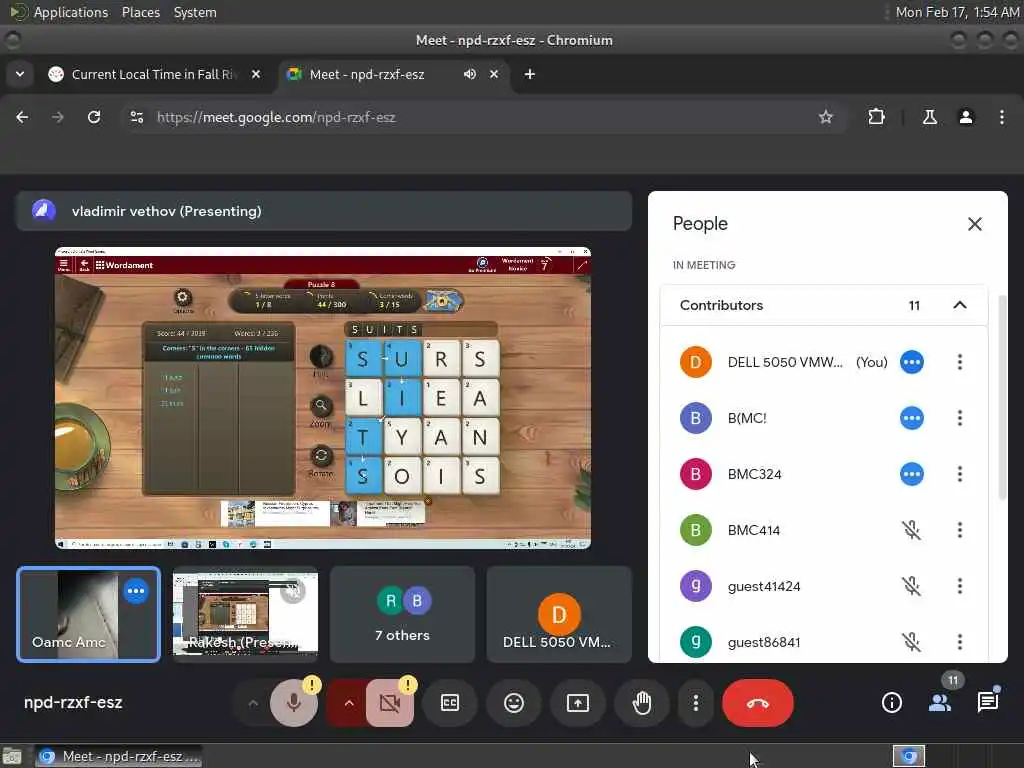The width and height of the screenshot is (1024, 768).
Task: Go back in the browser
Action: [22, 117]
